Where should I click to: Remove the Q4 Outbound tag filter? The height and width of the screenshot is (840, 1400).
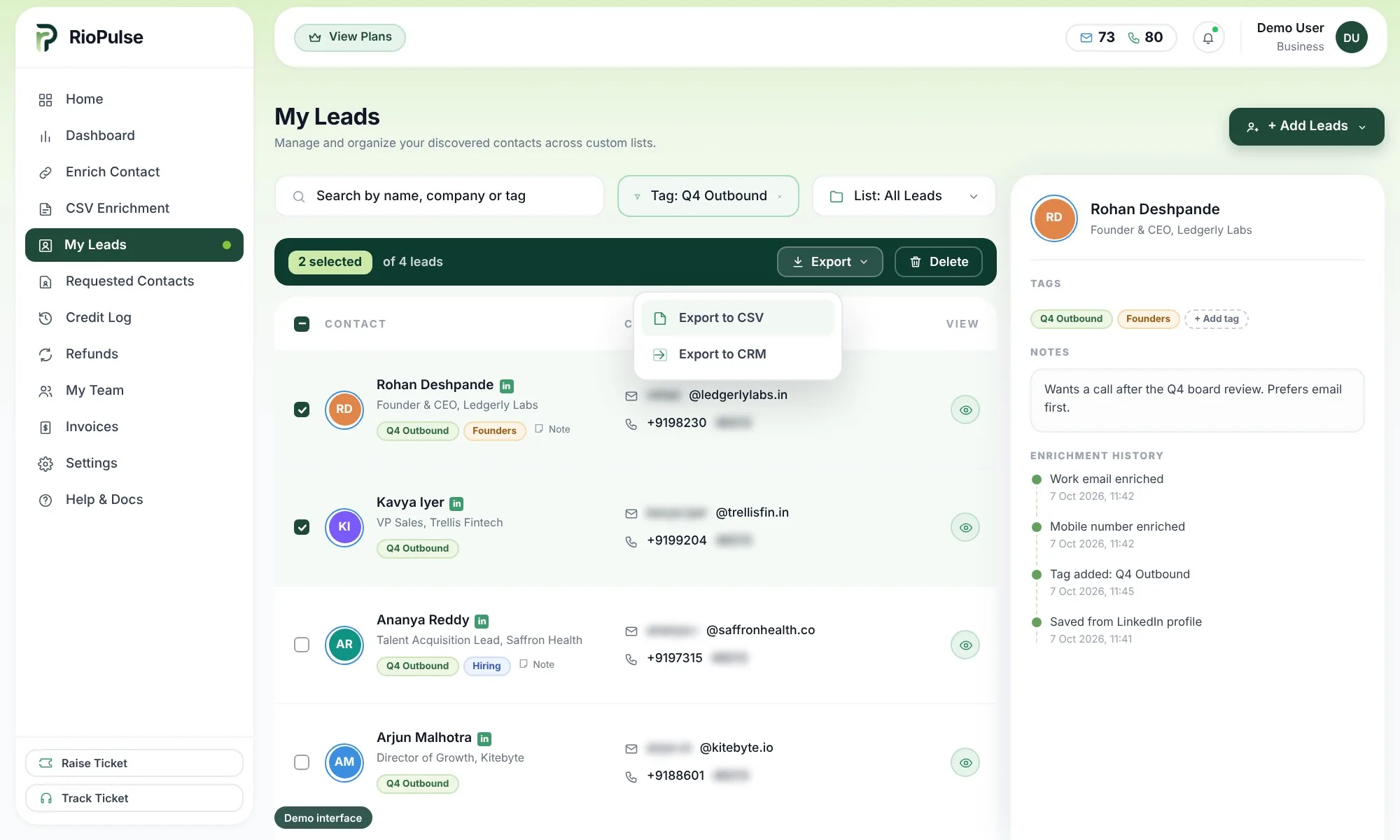pos(780,197)
